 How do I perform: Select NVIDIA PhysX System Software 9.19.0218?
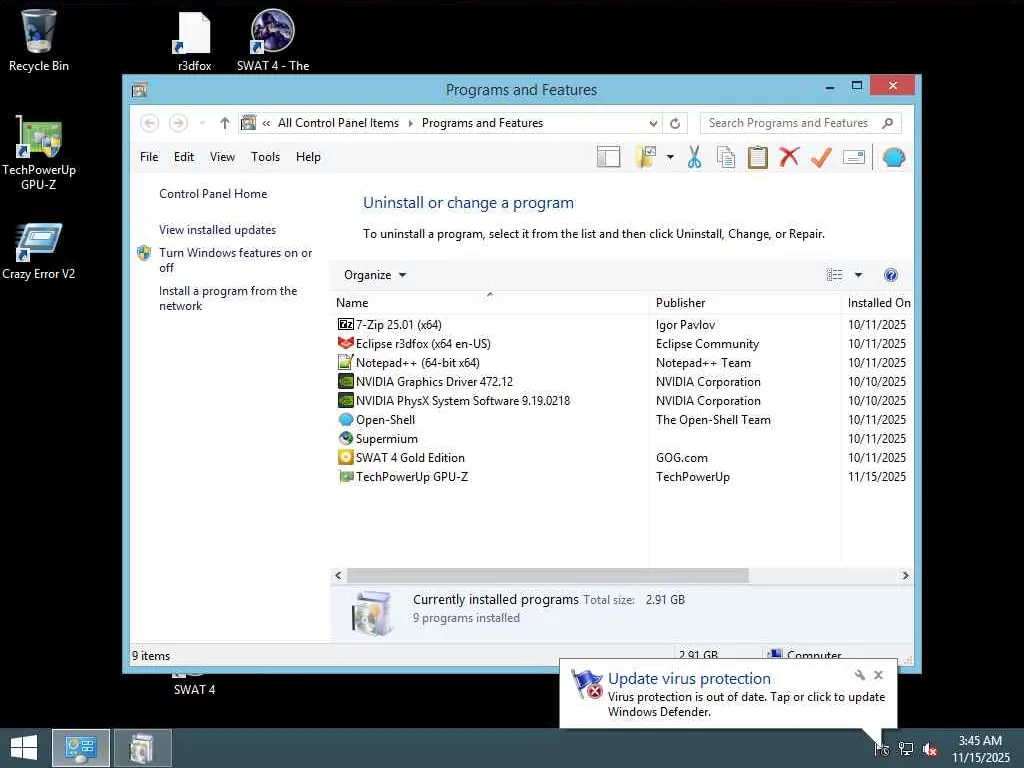click(x=622, y=400)
